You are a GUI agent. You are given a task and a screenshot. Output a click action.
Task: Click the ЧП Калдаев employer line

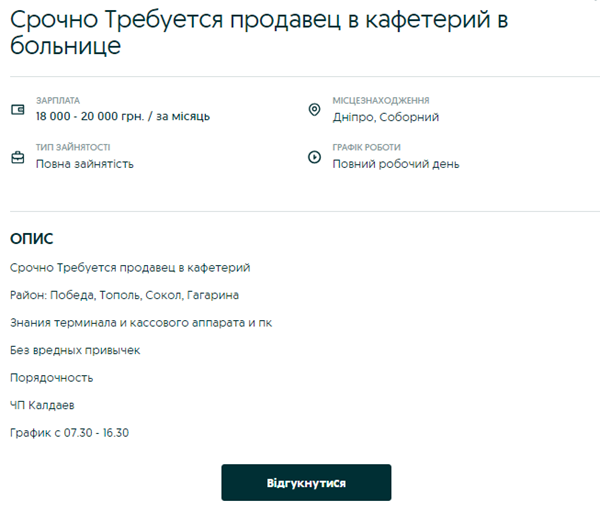click(x=42, y=405)
